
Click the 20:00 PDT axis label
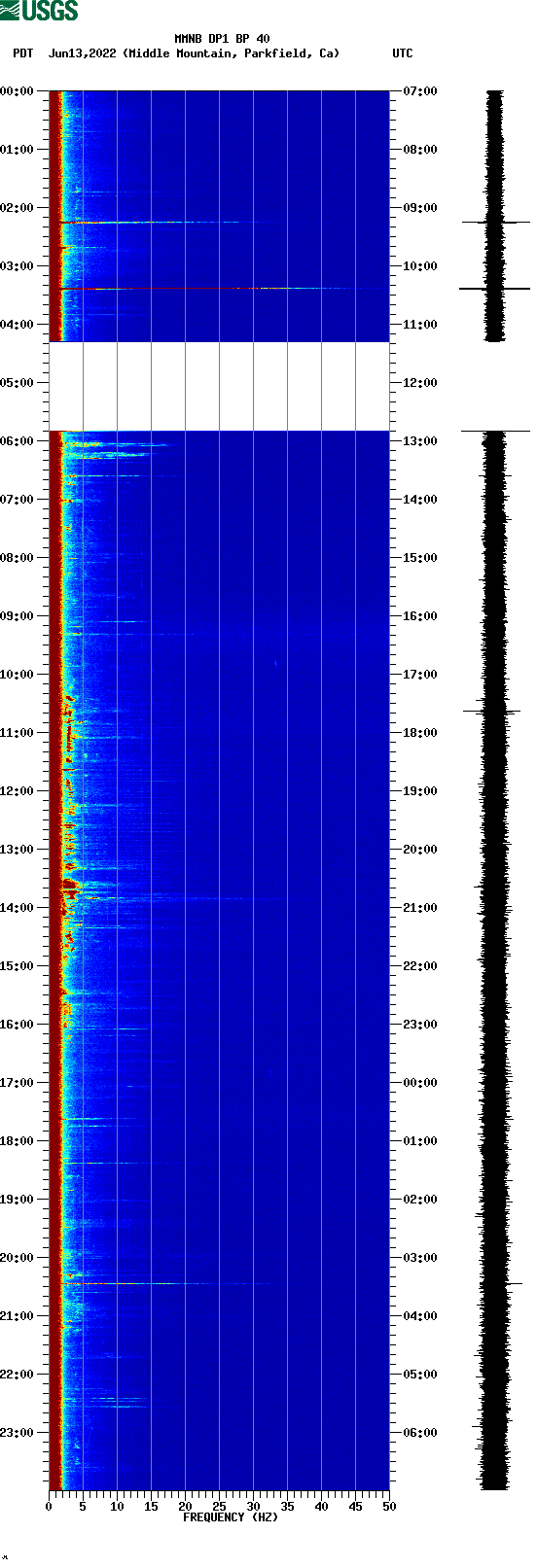coord(18,1258)
